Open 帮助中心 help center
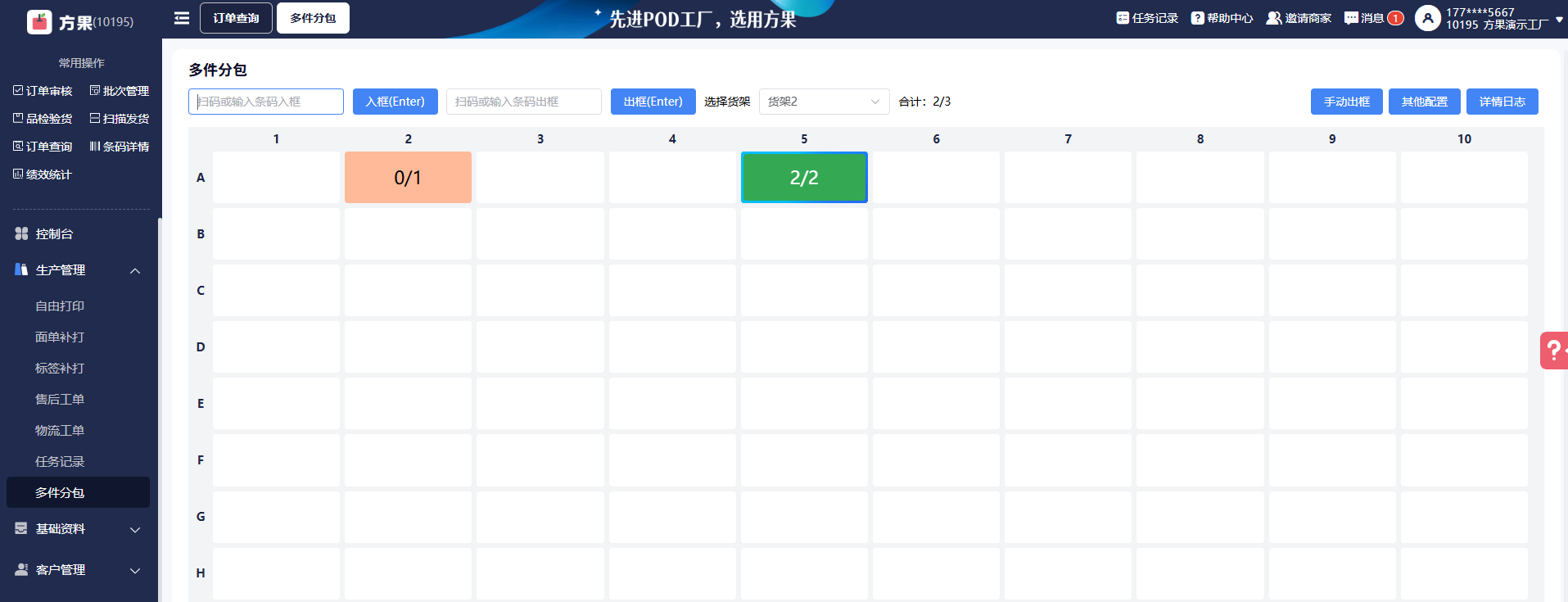This screenshot has width=1568, height=602. [1222, 18]
